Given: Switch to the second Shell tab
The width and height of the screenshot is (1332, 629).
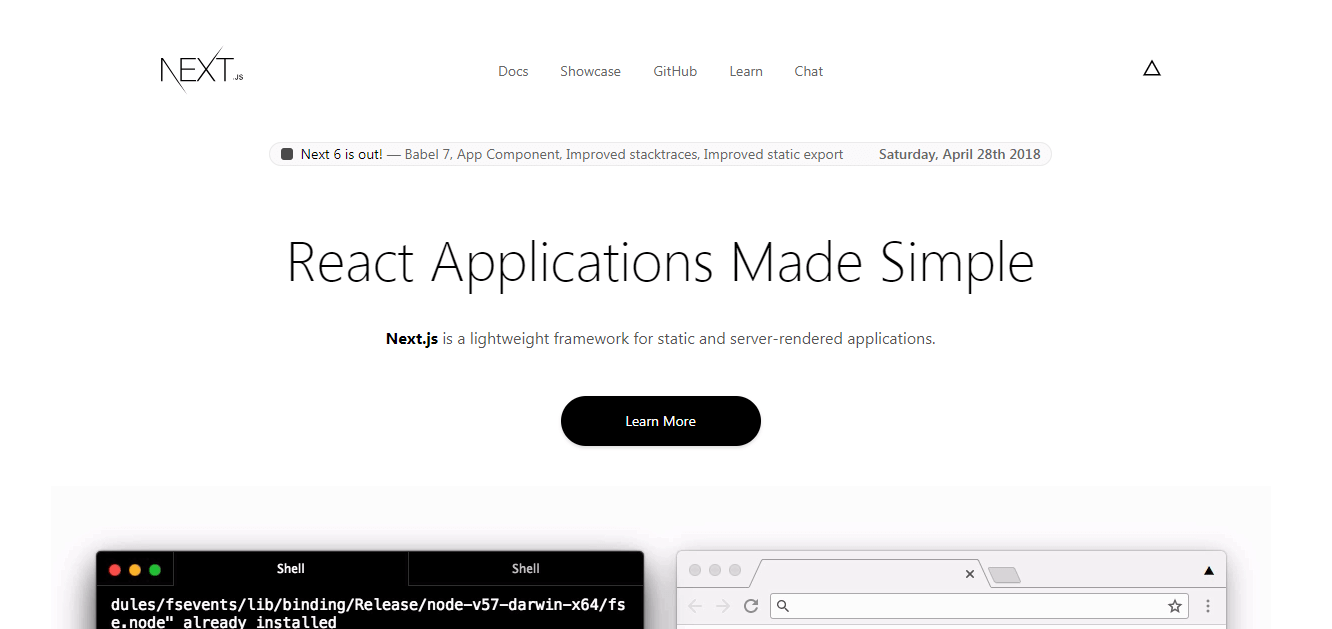Looking at the screenshot, I should (526, 569).
